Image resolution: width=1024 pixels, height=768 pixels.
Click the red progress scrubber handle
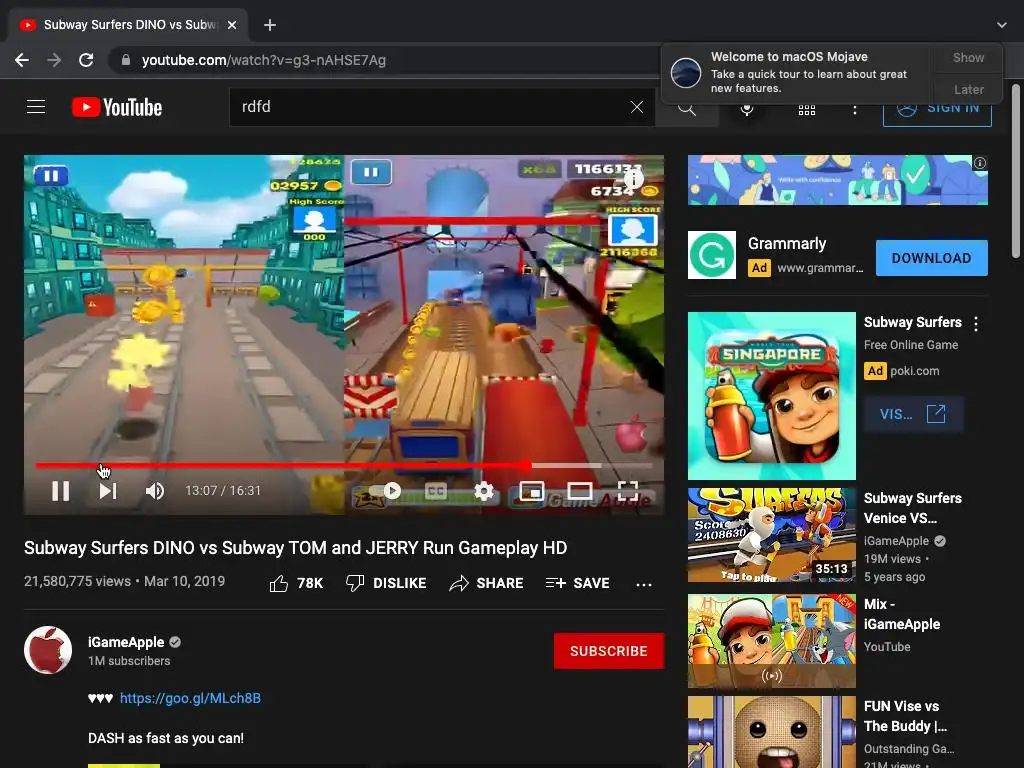click(526, 466)
